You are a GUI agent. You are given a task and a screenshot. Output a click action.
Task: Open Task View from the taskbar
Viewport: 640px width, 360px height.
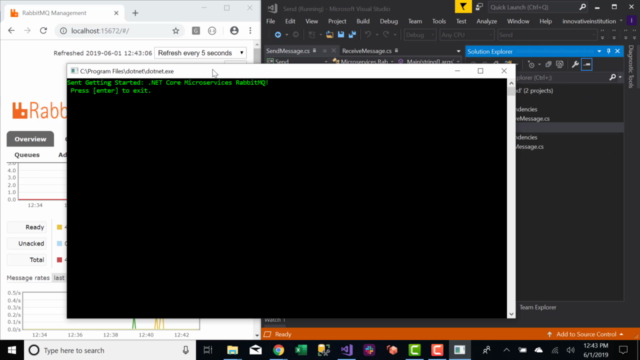pyautogui.click(x=208, y=350)
